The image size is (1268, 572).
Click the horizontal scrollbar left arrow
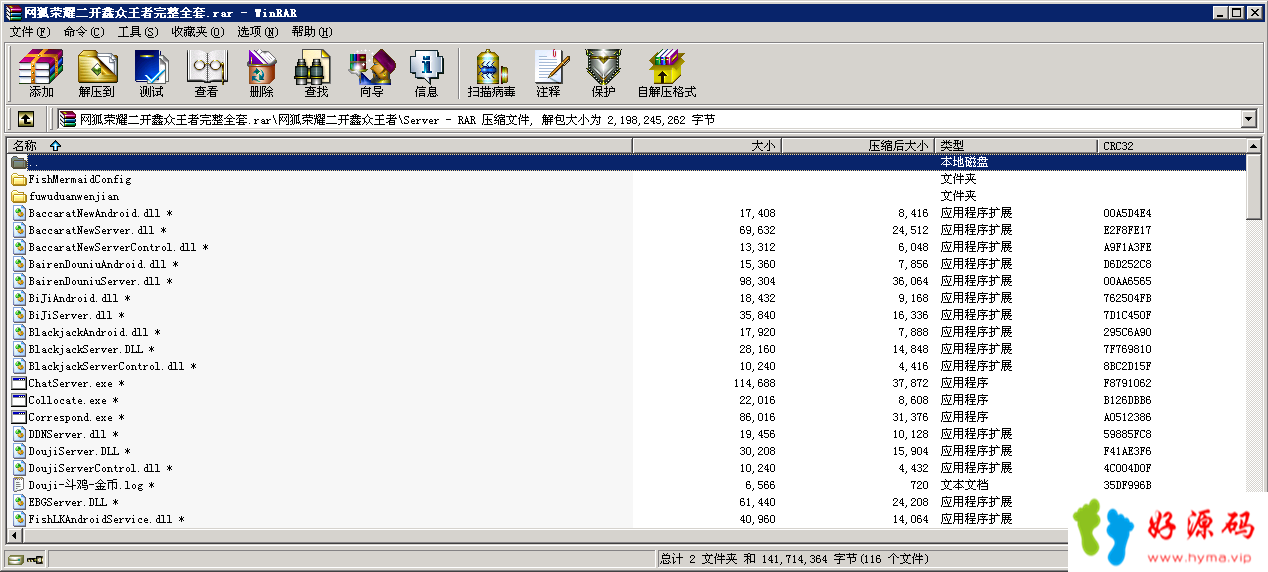pyautogui.click(x=15, y=535)
